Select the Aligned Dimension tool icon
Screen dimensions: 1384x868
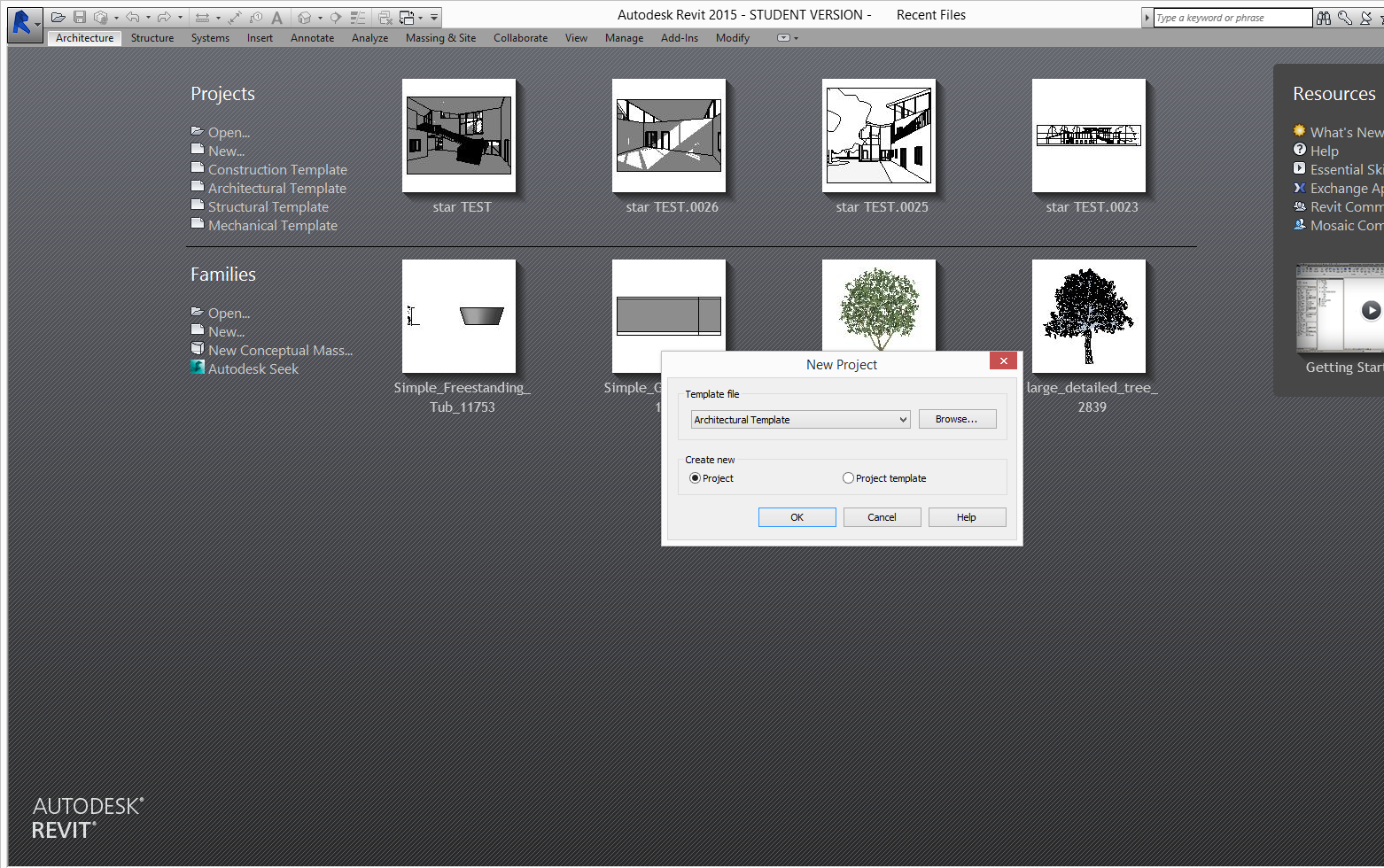pos(235,18)
